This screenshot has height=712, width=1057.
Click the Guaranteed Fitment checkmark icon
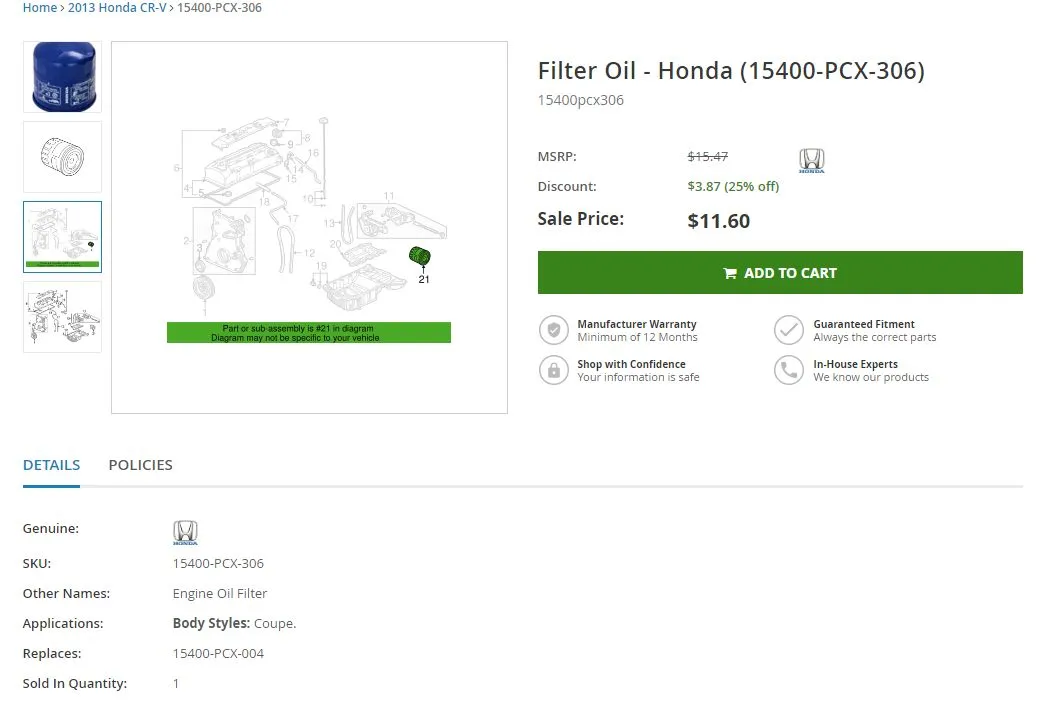tap(789, 330)
